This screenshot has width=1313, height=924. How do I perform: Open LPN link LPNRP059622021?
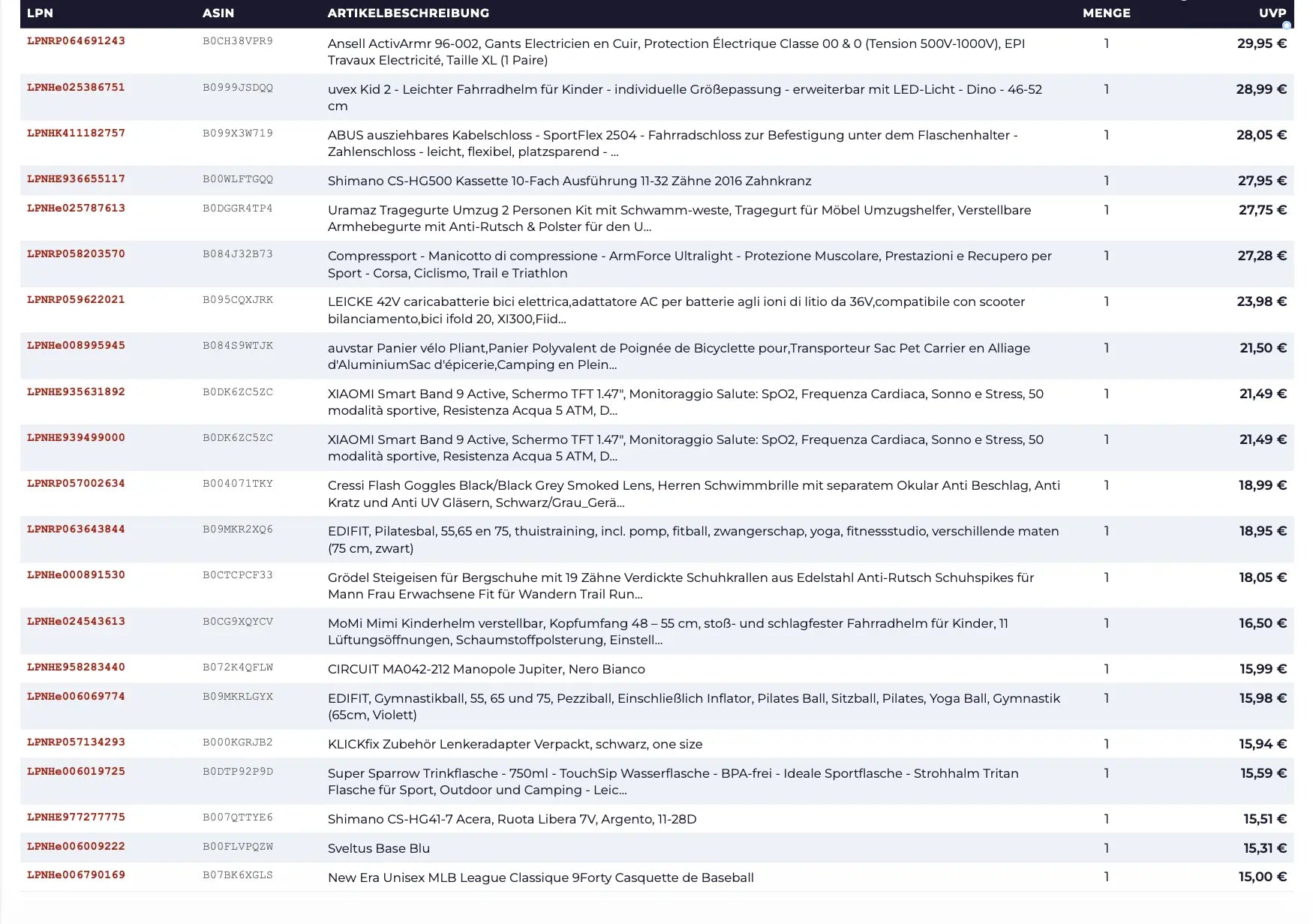point(76,300)
